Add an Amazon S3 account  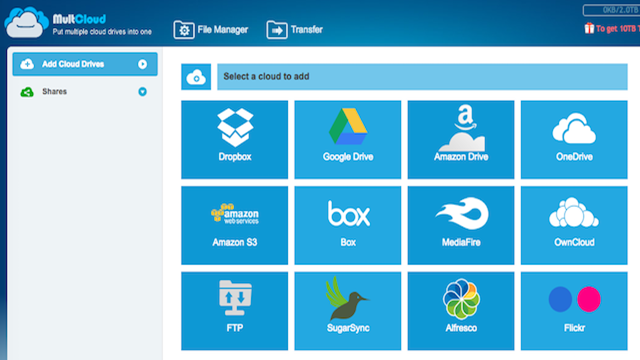click(x=234, y=225)
